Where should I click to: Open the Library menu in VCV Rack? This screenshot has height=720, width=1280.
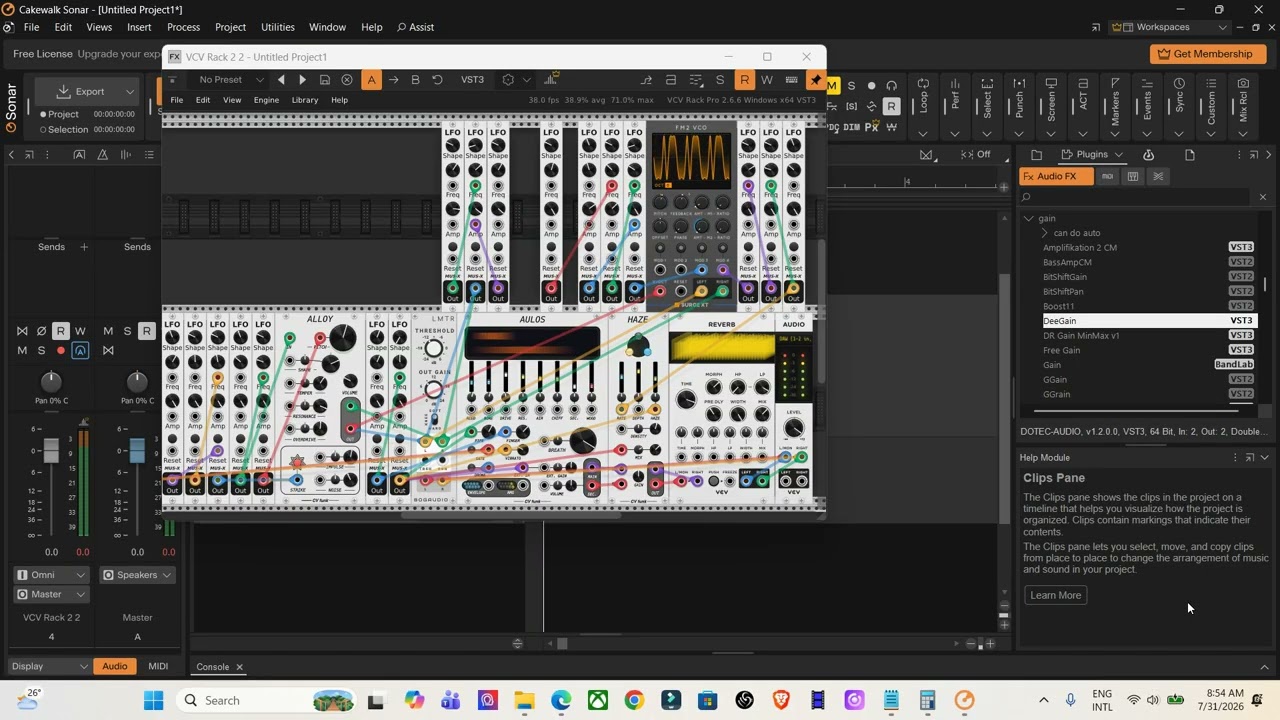point(305,100)
